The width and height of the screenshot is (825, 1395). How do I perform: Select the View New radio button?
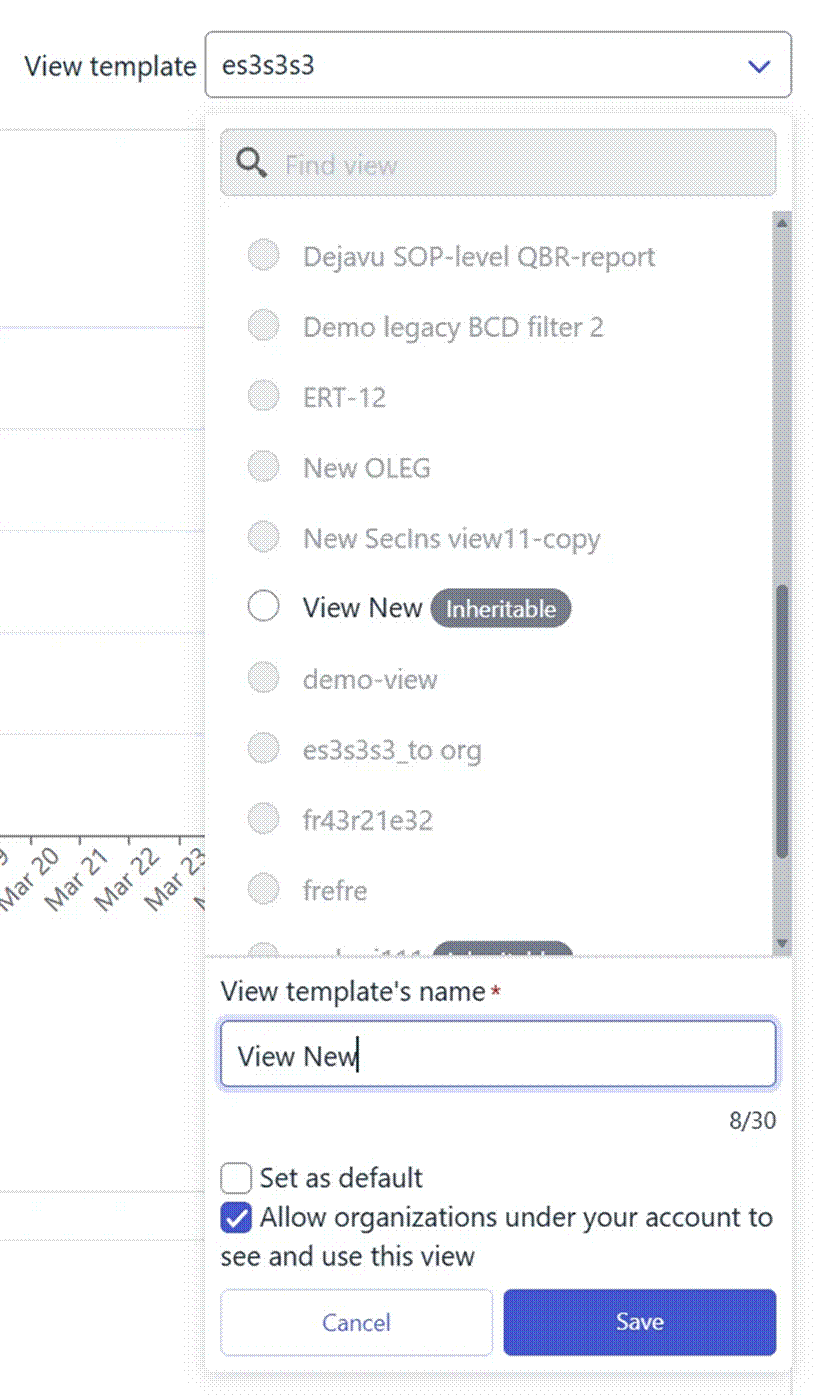click(x=263, y=607)
